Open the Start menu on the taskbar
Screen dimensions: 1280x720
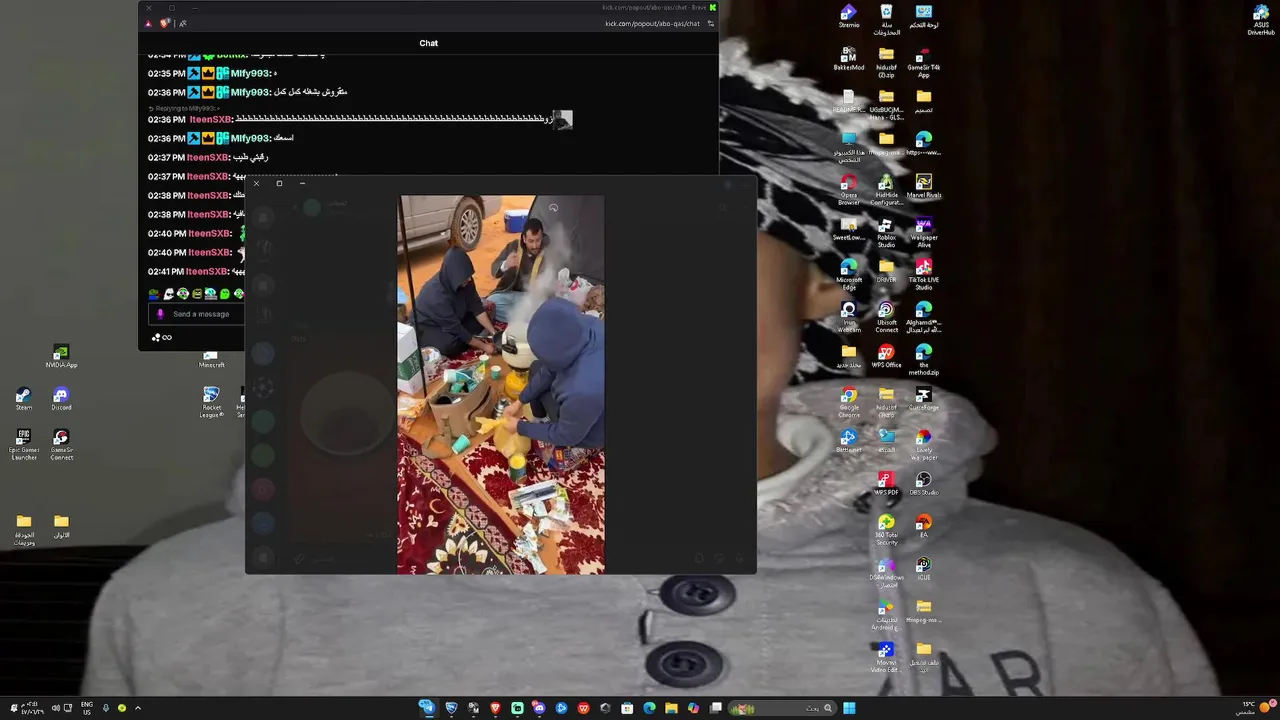pos(849,708)
